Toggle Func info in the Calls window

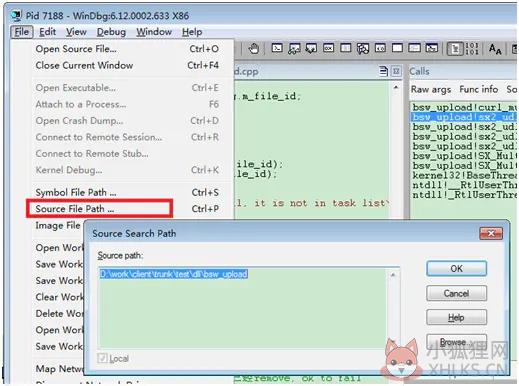point(479,89)
